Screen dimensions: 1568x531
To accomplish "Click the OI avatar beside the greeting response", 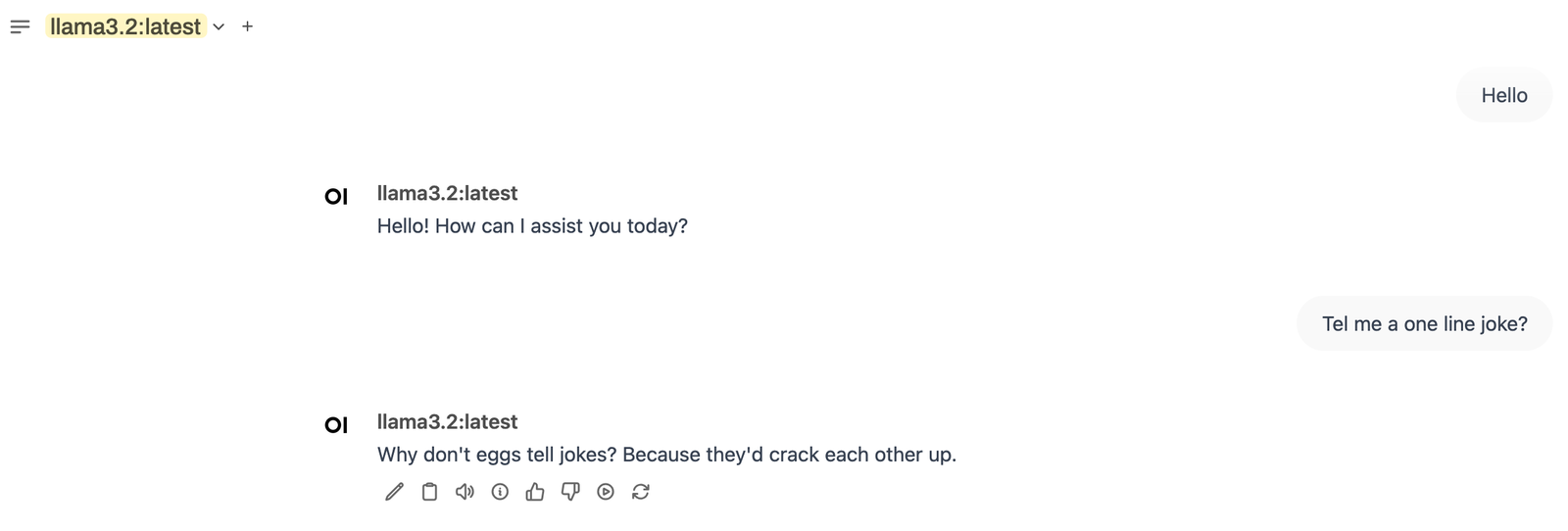I will click(336, 197).
